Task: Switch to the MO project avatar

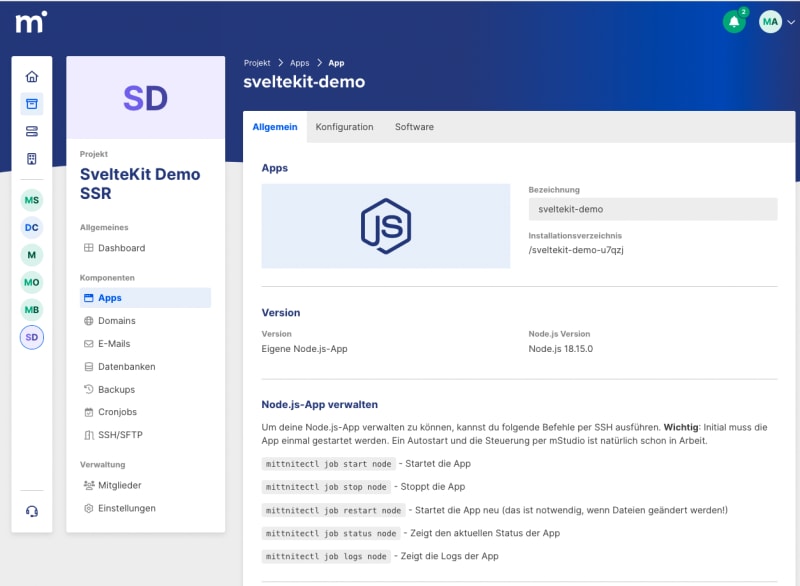Action: click(x=32, y=283)
